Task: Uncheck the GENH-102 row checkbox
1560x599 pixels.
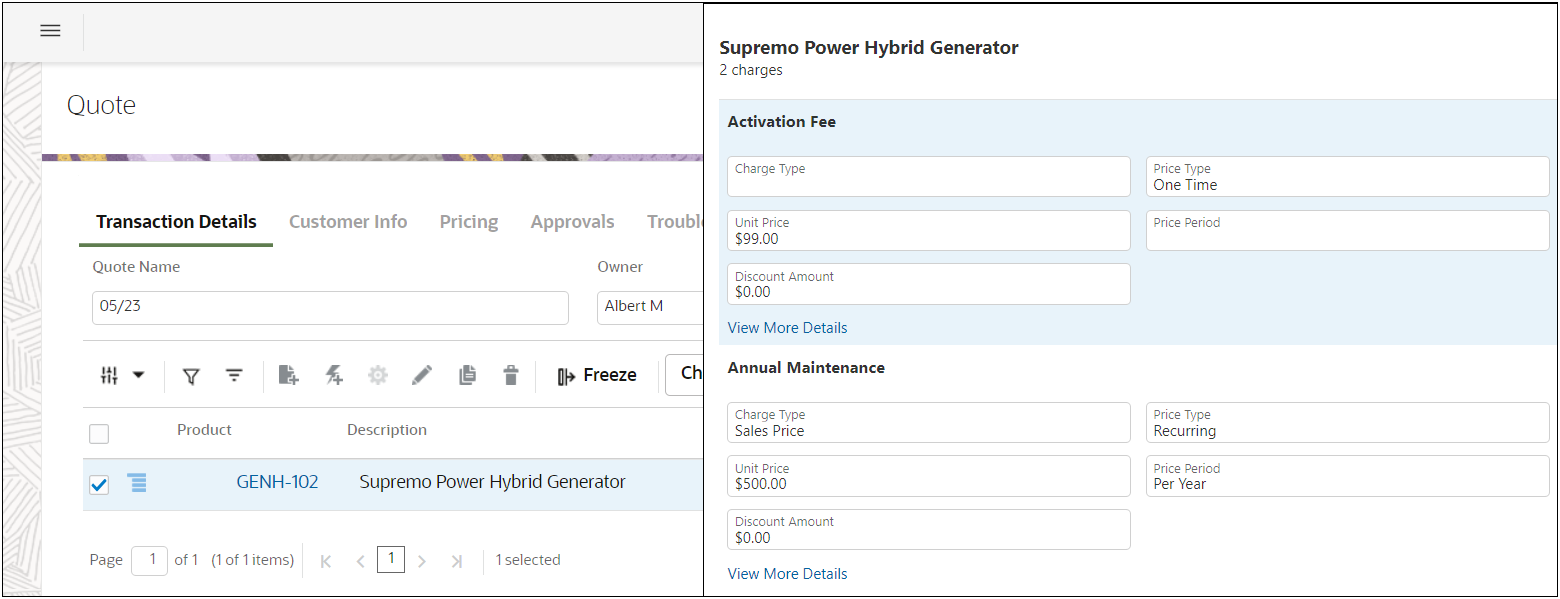Action: click(x=99, y=485)
